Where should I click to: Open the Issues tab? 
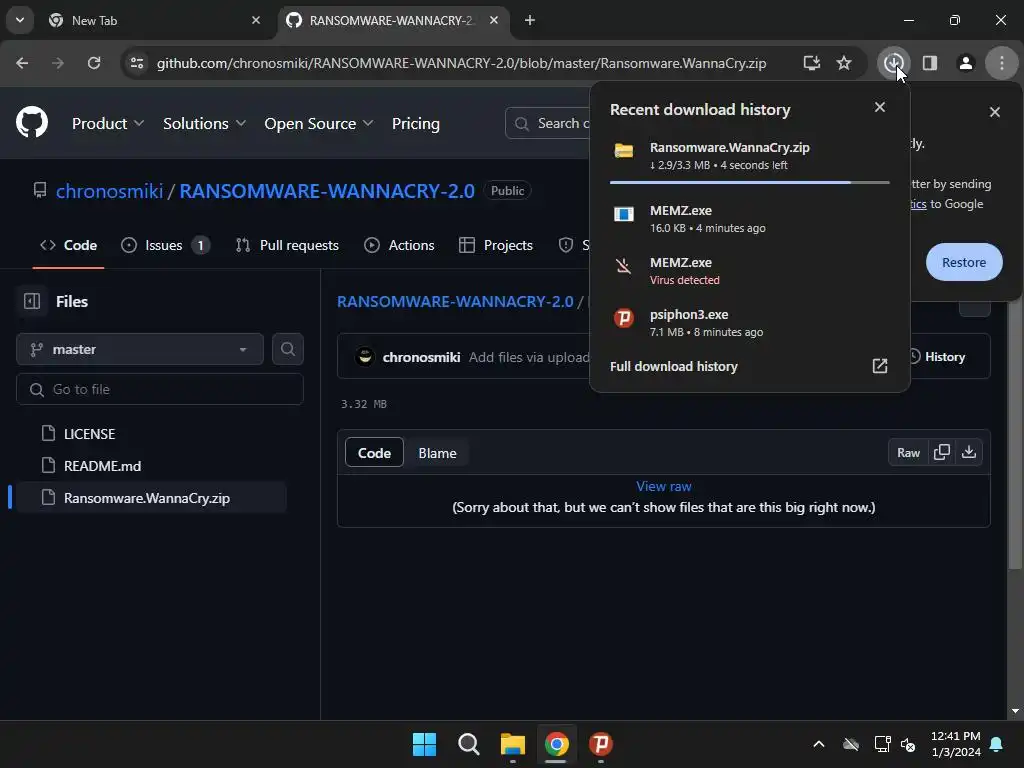click(165, 245)
